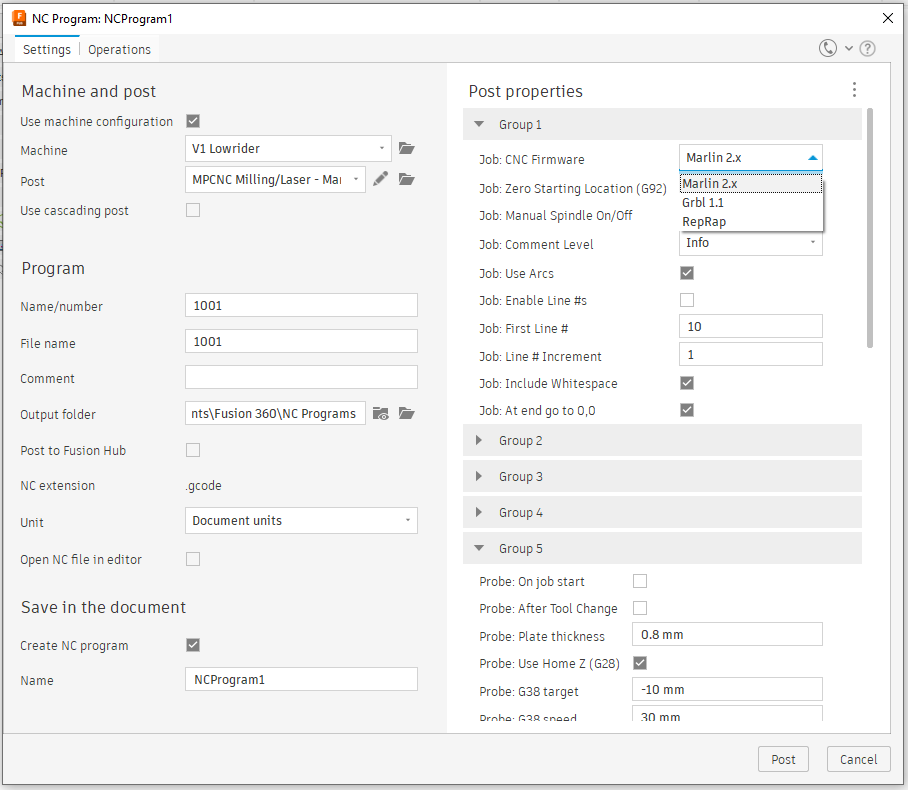908x790 pixels.
Task: Click the help question mark icon
Action: tap(867, 48)
